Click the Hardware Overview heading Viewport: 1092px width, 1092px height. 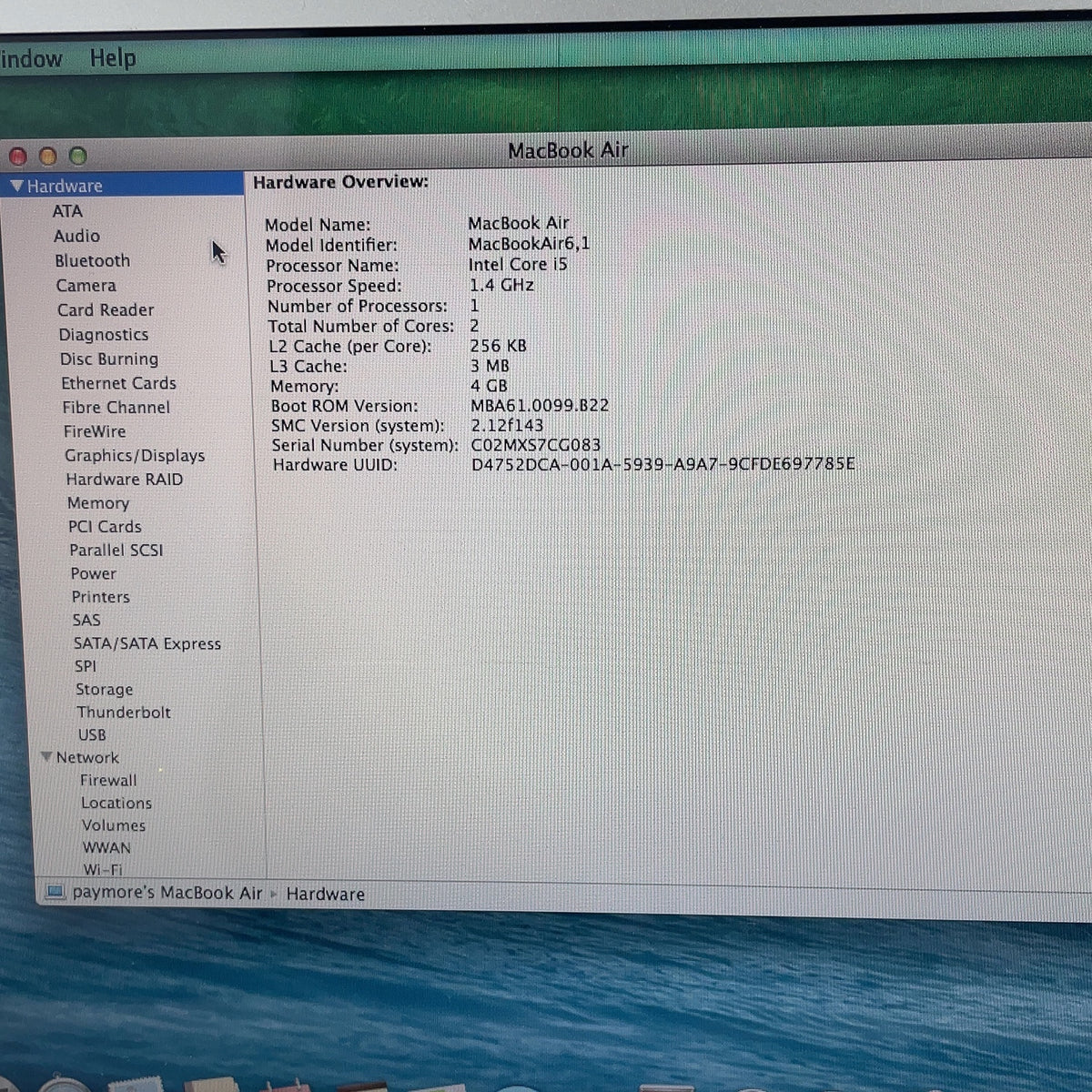click(341, 182)
